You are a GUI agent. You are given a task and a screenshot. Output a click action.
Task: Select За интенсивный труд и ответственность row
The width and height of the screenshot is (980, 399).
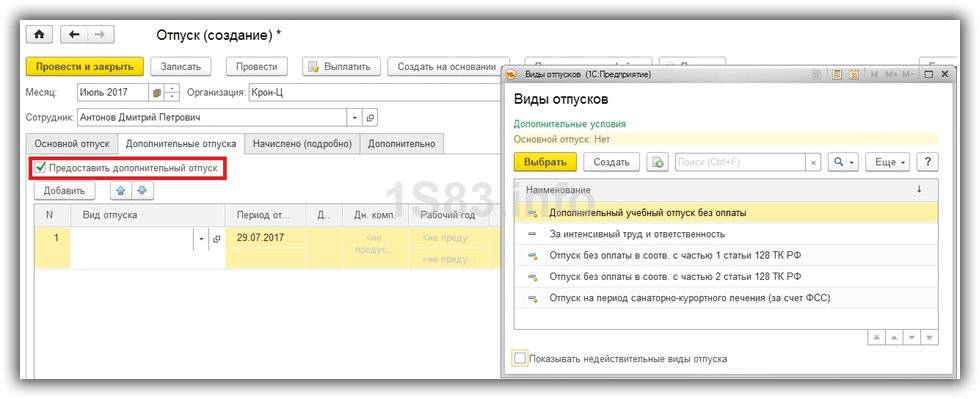[x=726, y=234]
